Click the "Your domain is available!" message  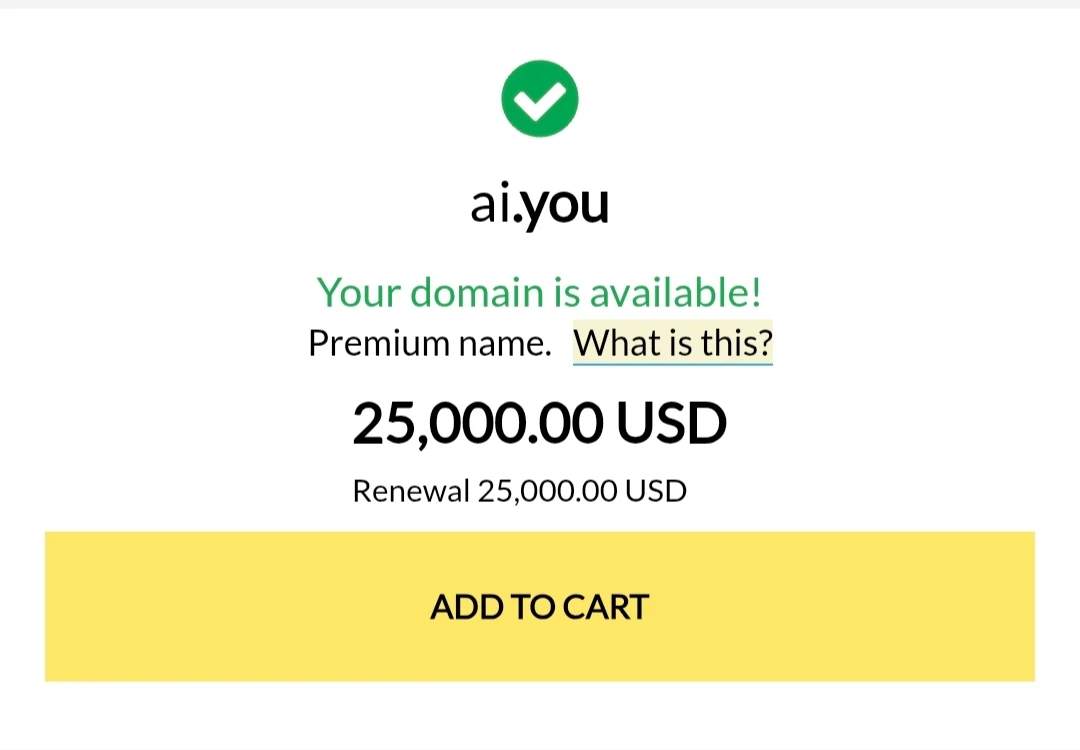click(540, 292)
